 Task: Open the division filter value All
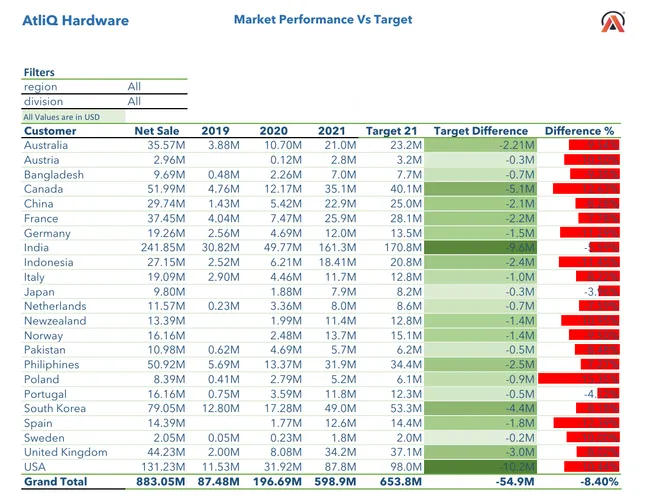134,101
